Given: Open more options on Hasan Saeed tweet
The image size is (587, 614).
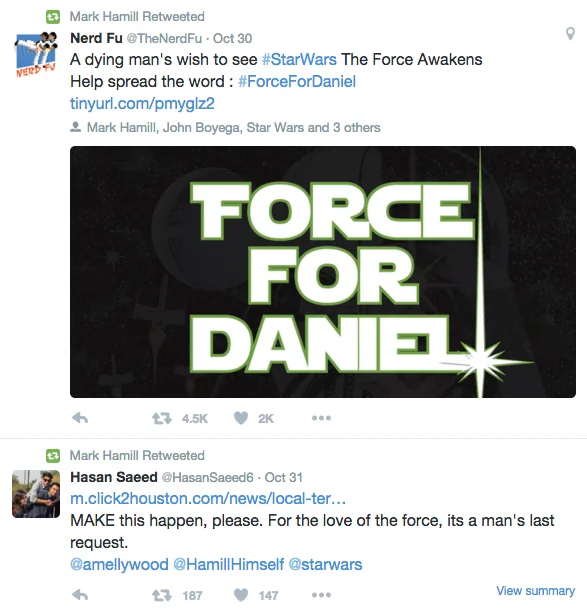Looking at the screenshot, I should [x=321, y=595].
